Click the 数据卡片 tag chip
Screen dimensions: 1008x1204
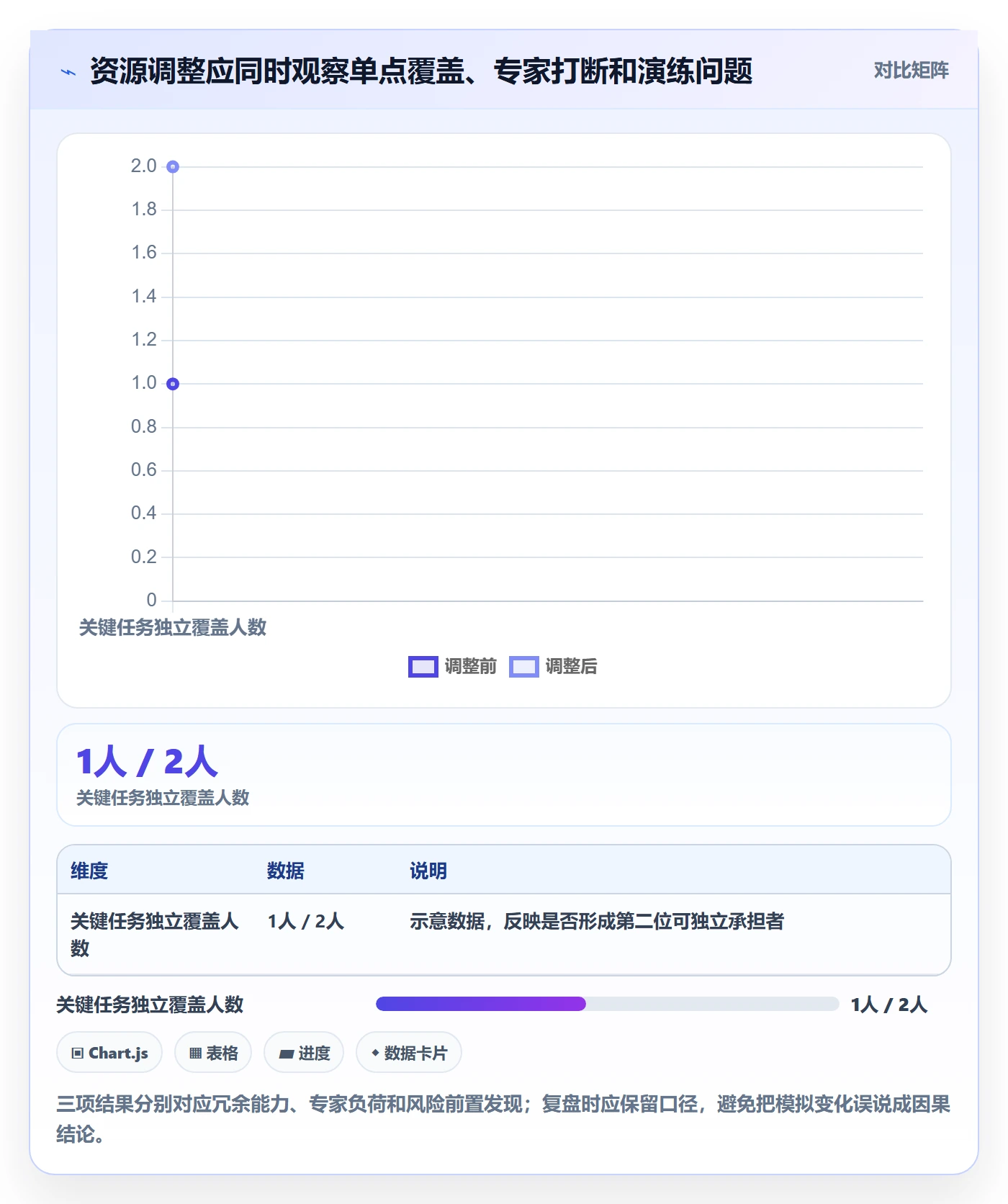[x=409, y=1053]
